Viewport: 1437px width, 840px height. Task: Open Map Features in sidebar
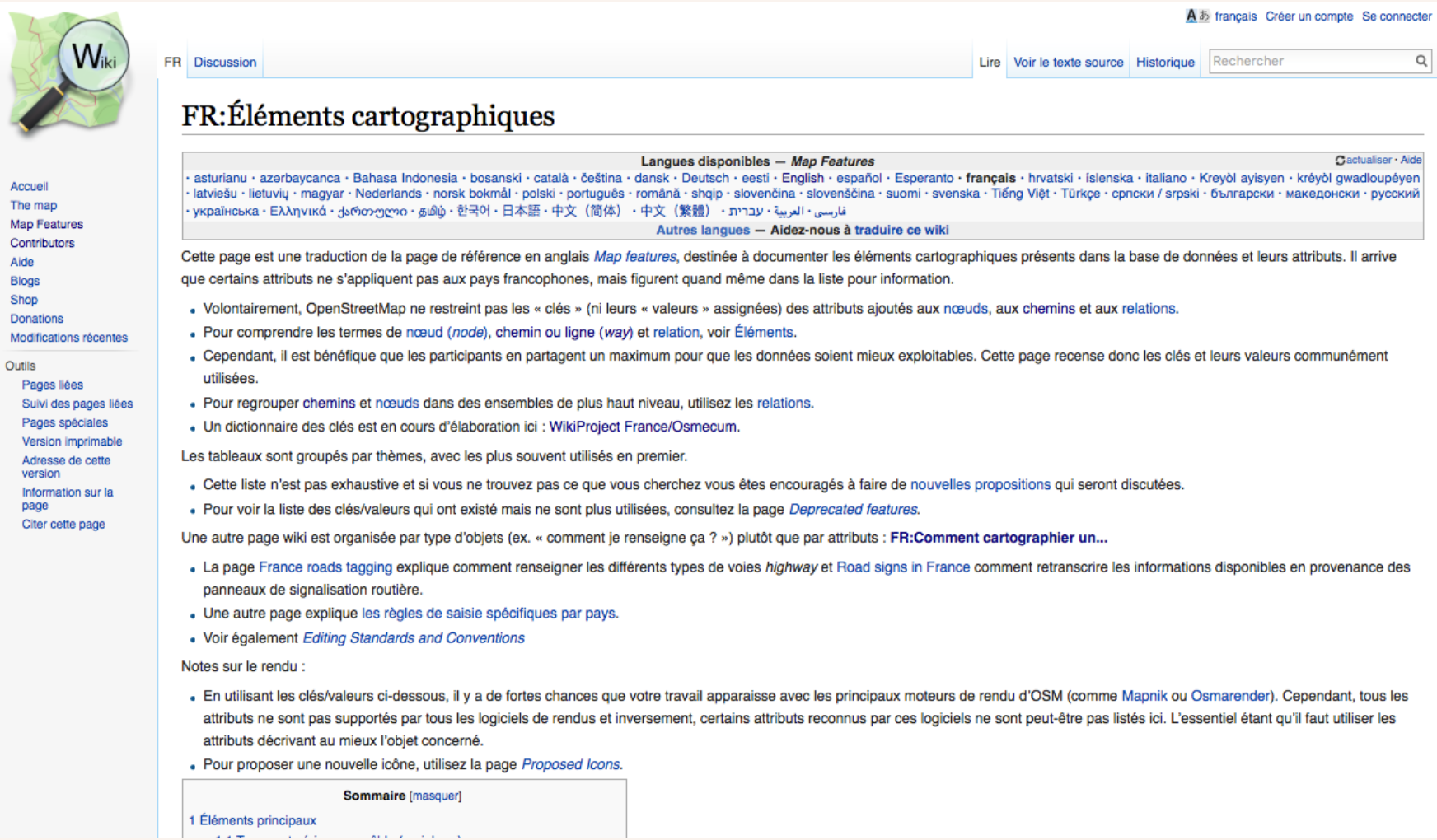pos(46,224)
